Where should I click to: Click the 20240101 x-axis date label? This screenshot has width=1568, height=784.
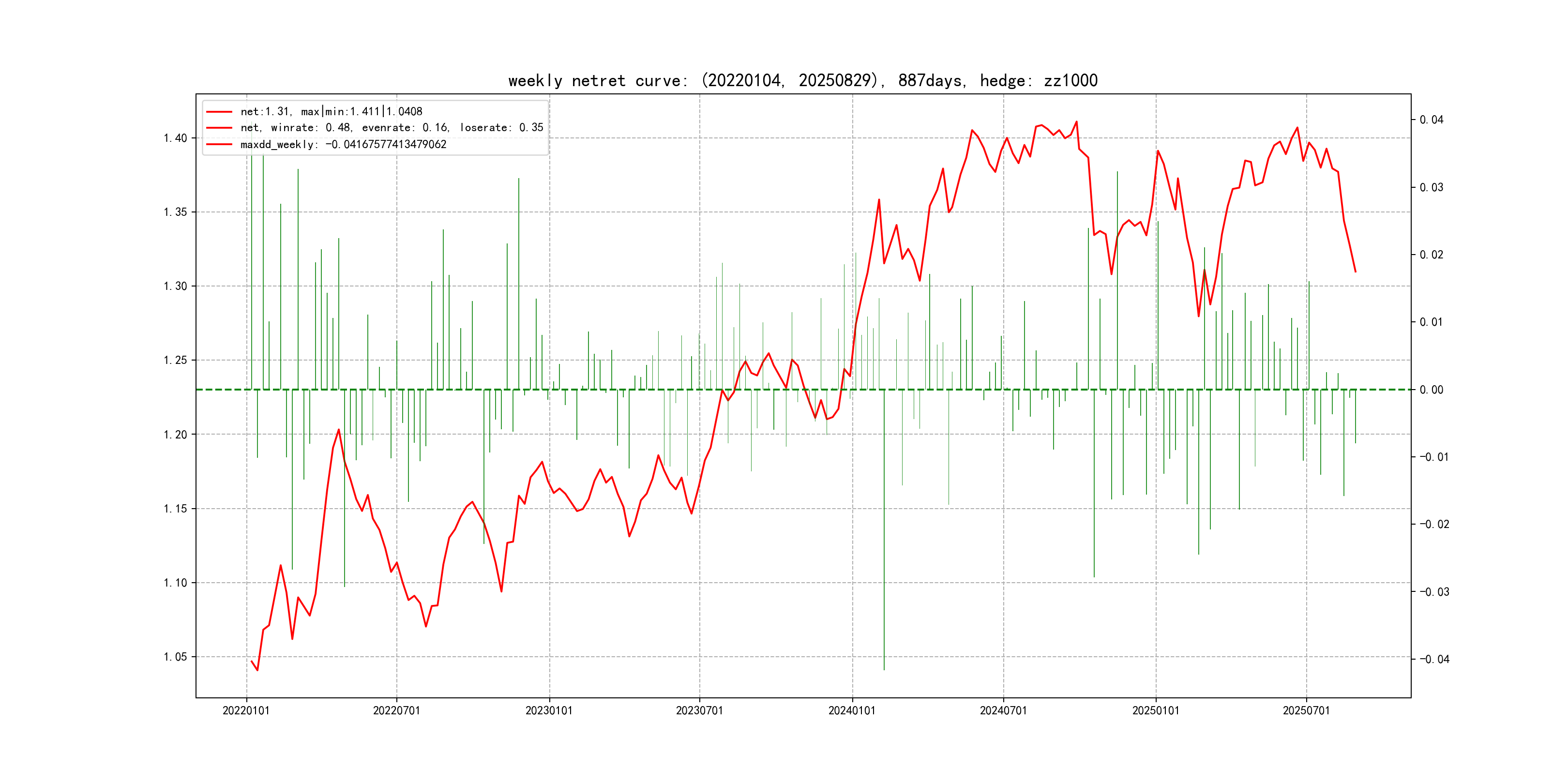point(852,711)
